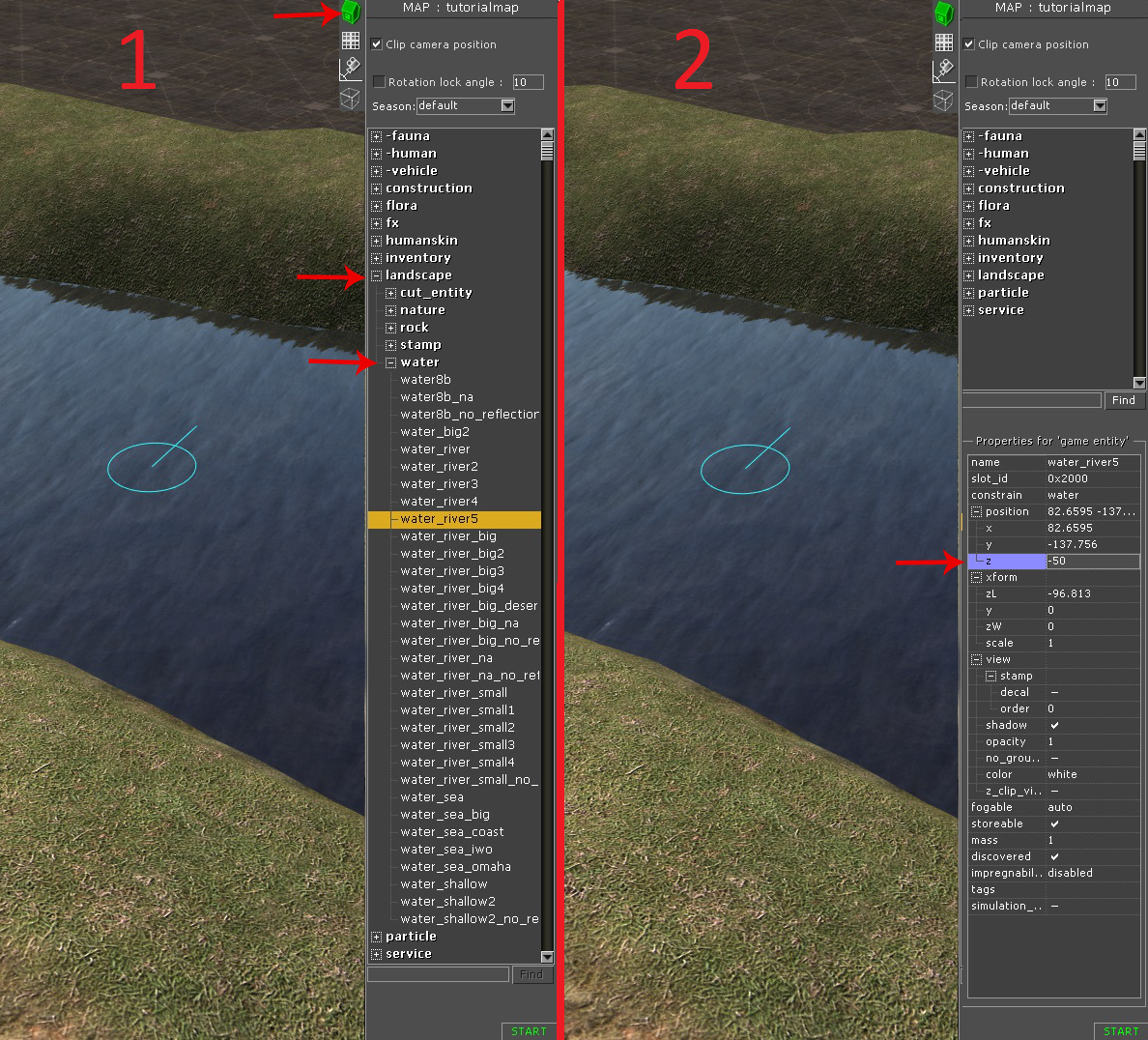The width and height of the screenshot is (1148, 1040).
Task: Click opacity property value
Action: click(1050, 742)
